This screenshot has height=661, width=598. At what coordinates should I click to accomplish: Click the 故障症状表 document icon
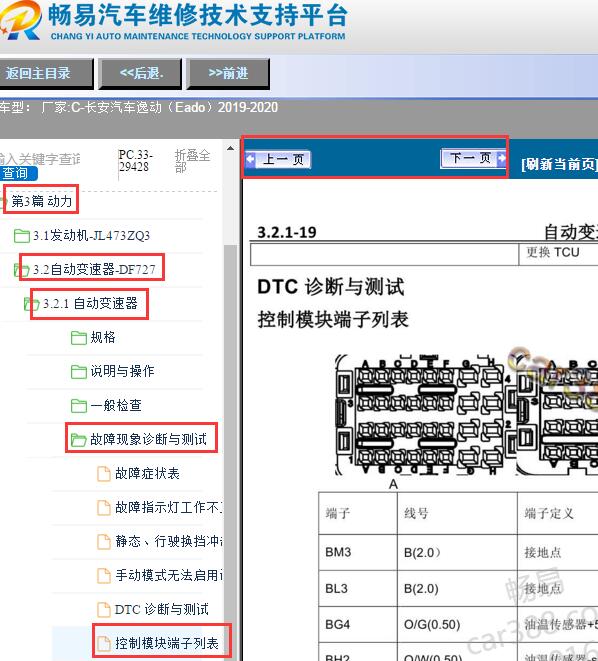click(104, 474)
